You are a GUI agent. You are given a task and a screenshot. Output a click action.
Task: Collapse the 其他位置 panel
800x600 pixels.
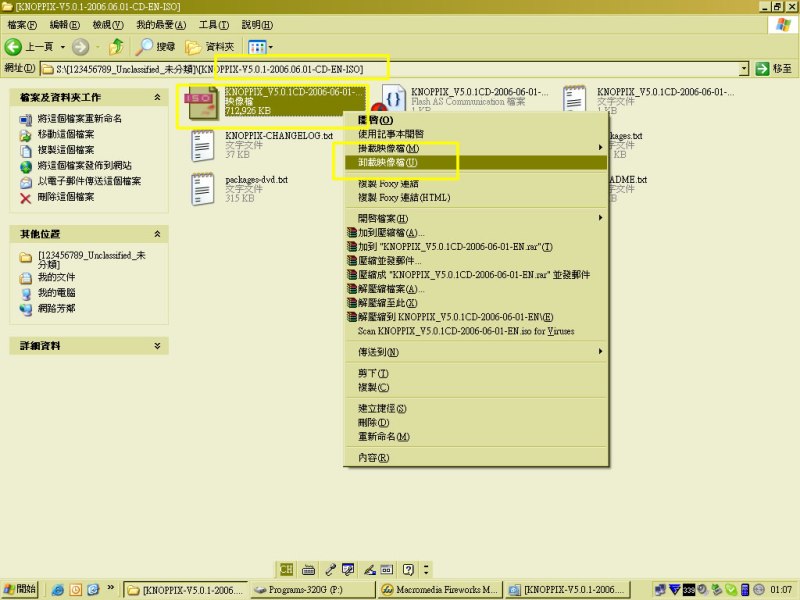click(x=157, y=234)
